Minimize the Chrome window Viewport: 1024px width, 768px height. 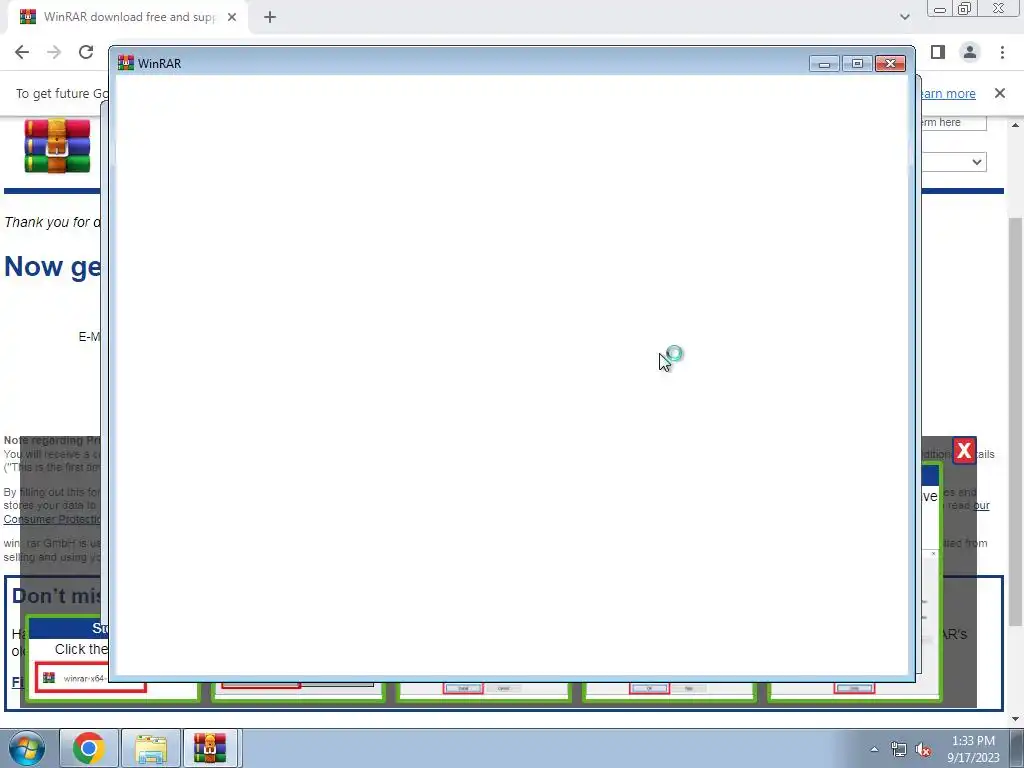click(x=940, y=9)
